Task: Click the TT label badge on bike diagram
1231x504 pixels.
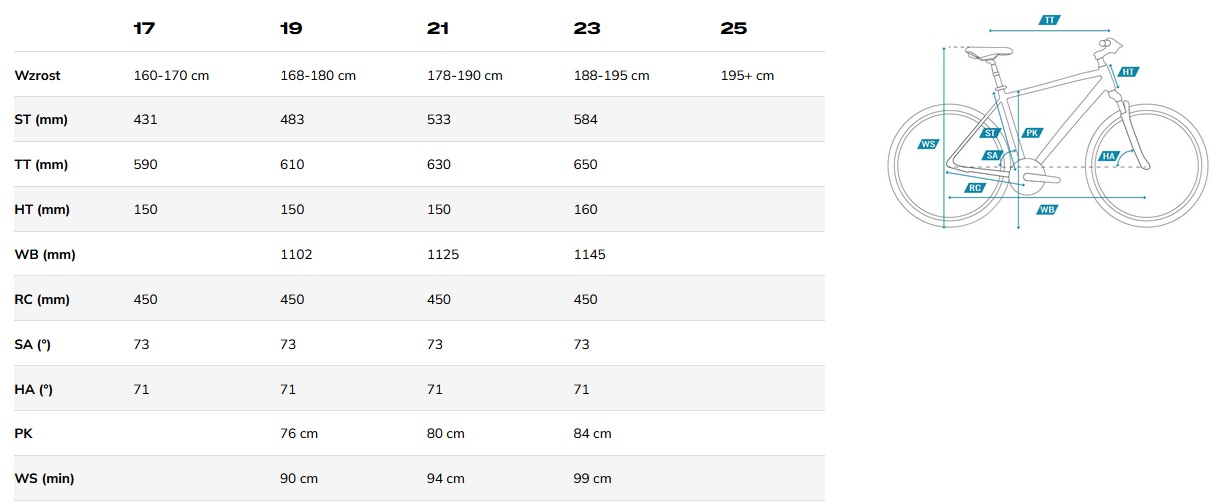Action: point(1049,20)
